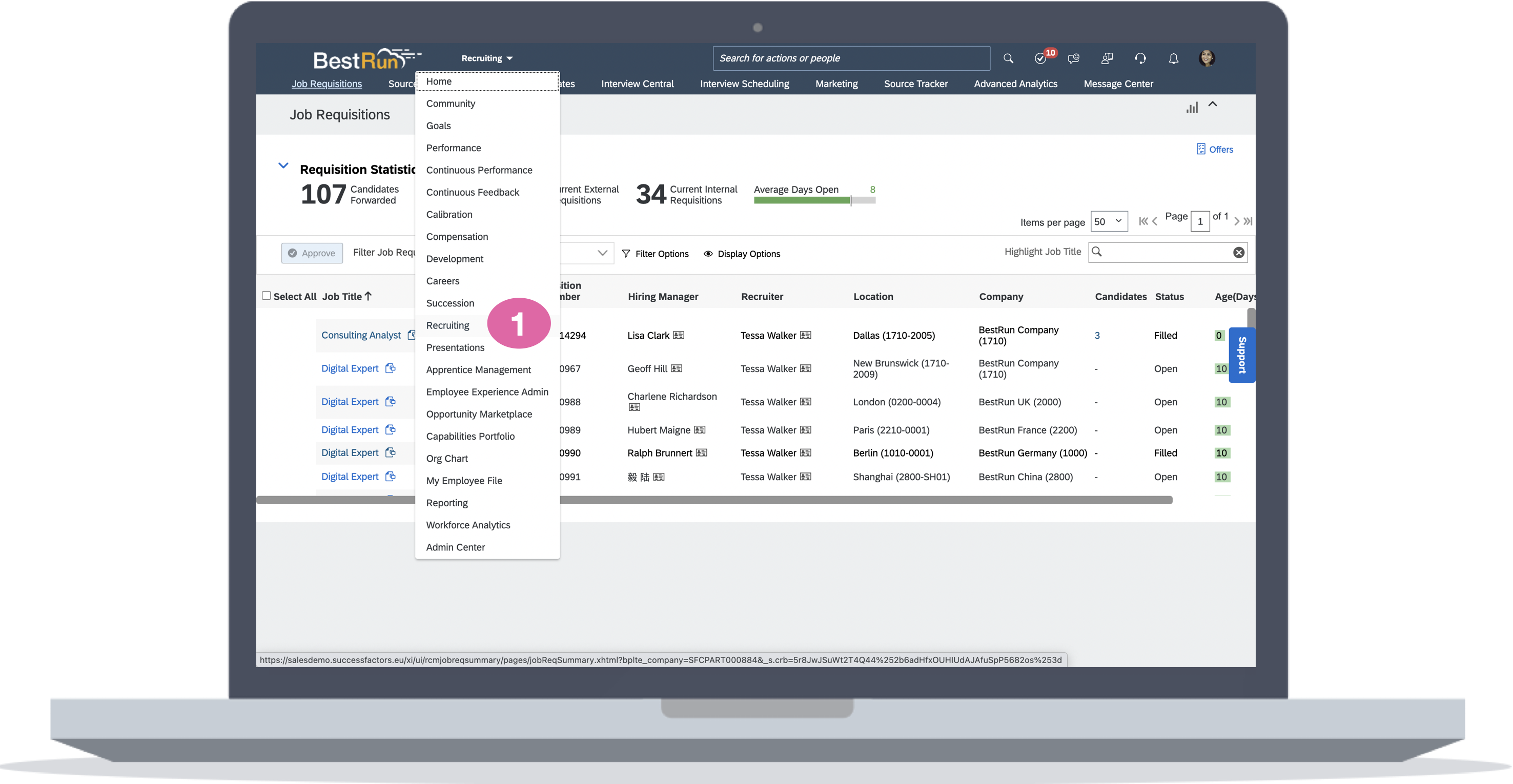Select Succession from the module menu
1513x784 pixels.
[450, 303]
